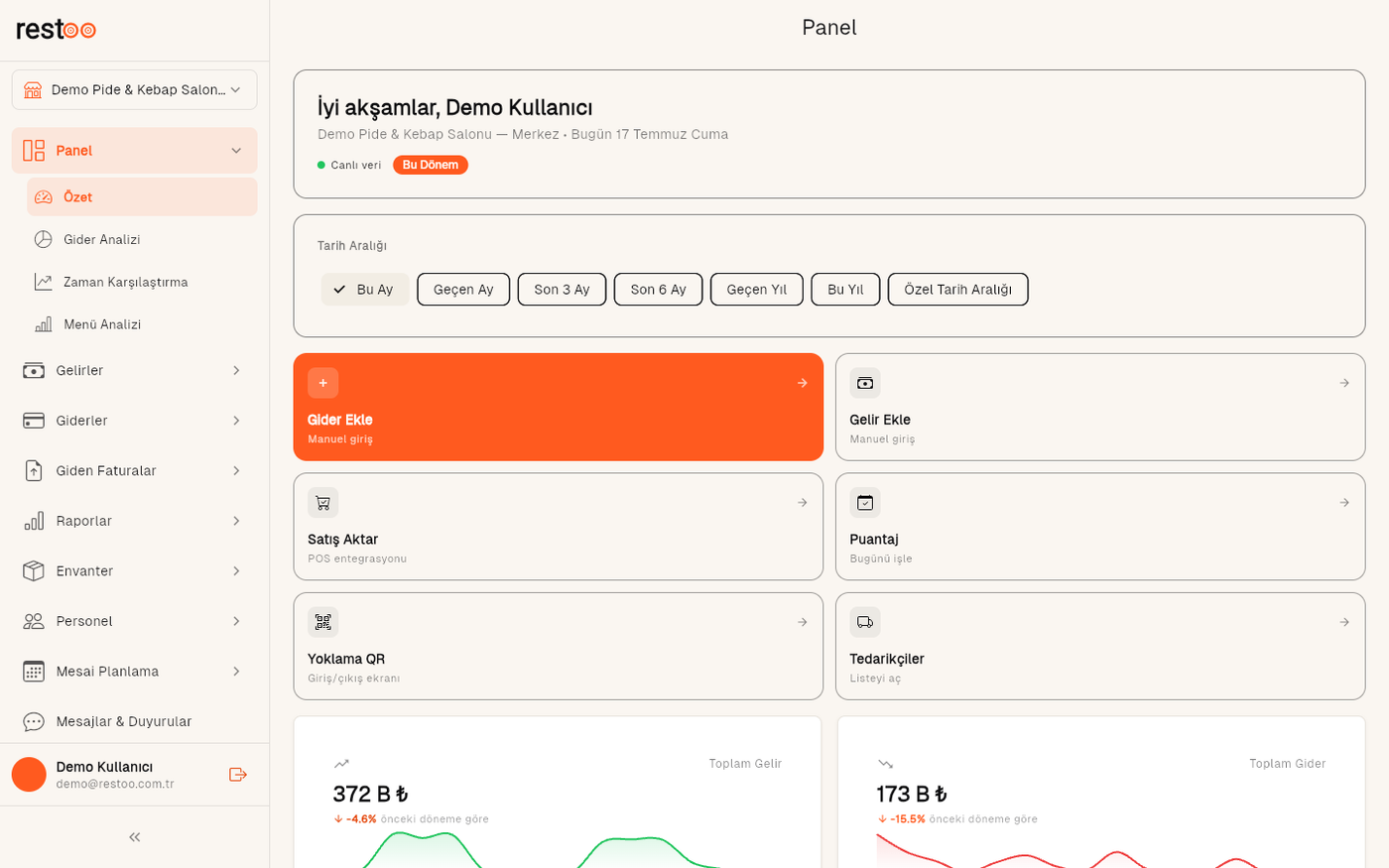The height and width of the screenshot is (868, 1389).
Task: Collapse the sidebar with double-chevron icon
Action: pos(135,837)
